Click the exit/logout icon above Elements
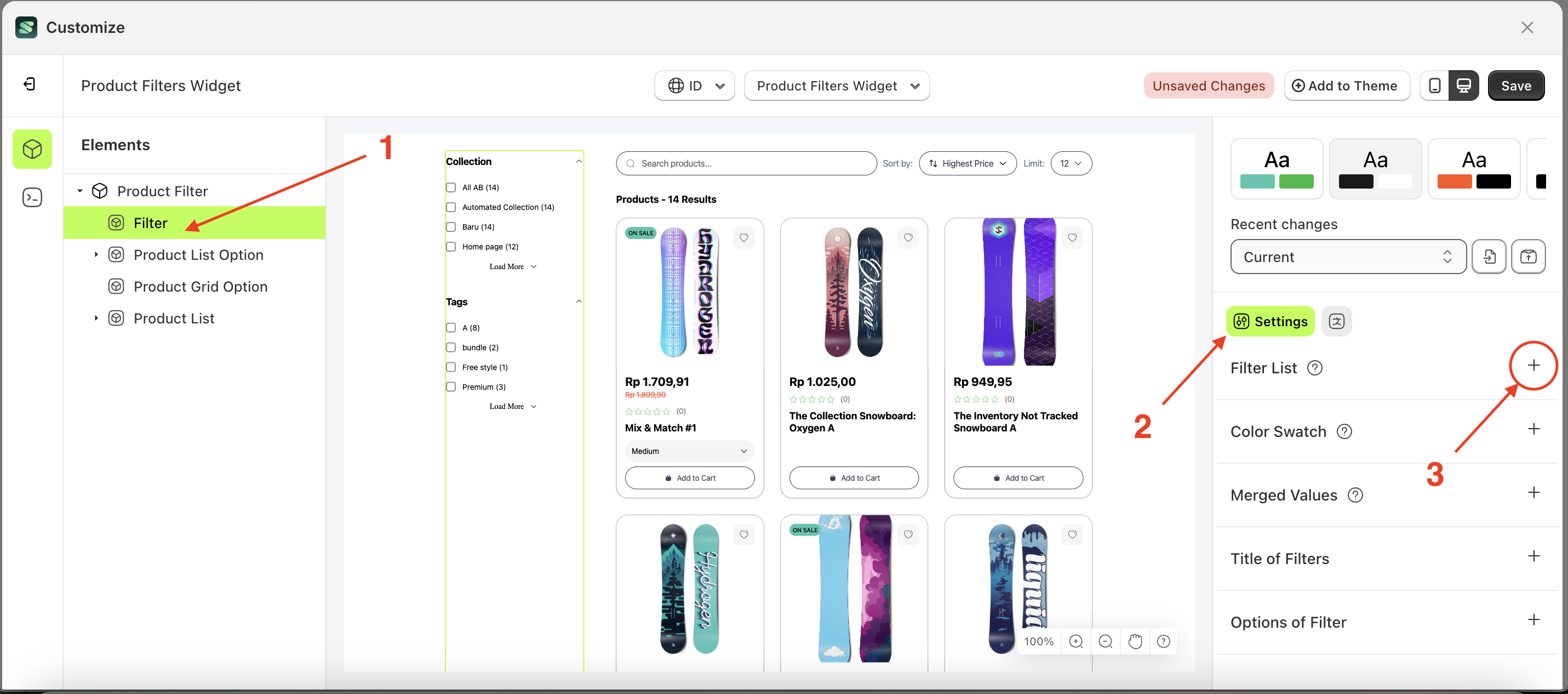 coord(28,84)
